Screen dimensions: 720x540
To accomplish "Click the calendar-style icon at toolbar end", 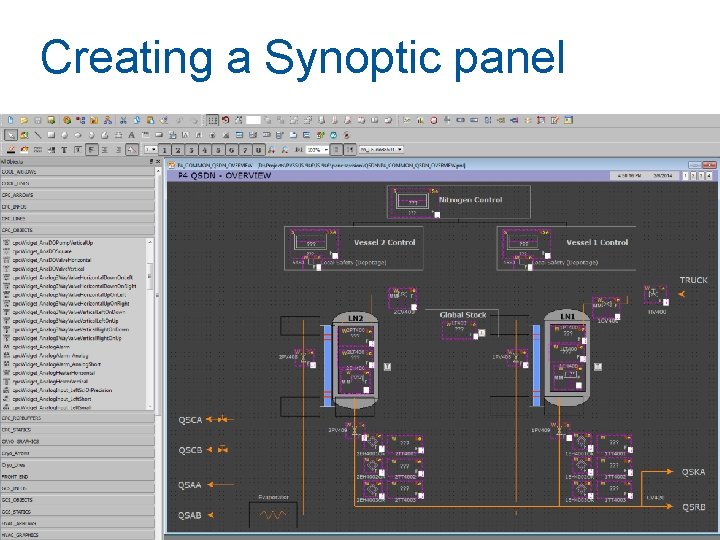I will [568, 120].
